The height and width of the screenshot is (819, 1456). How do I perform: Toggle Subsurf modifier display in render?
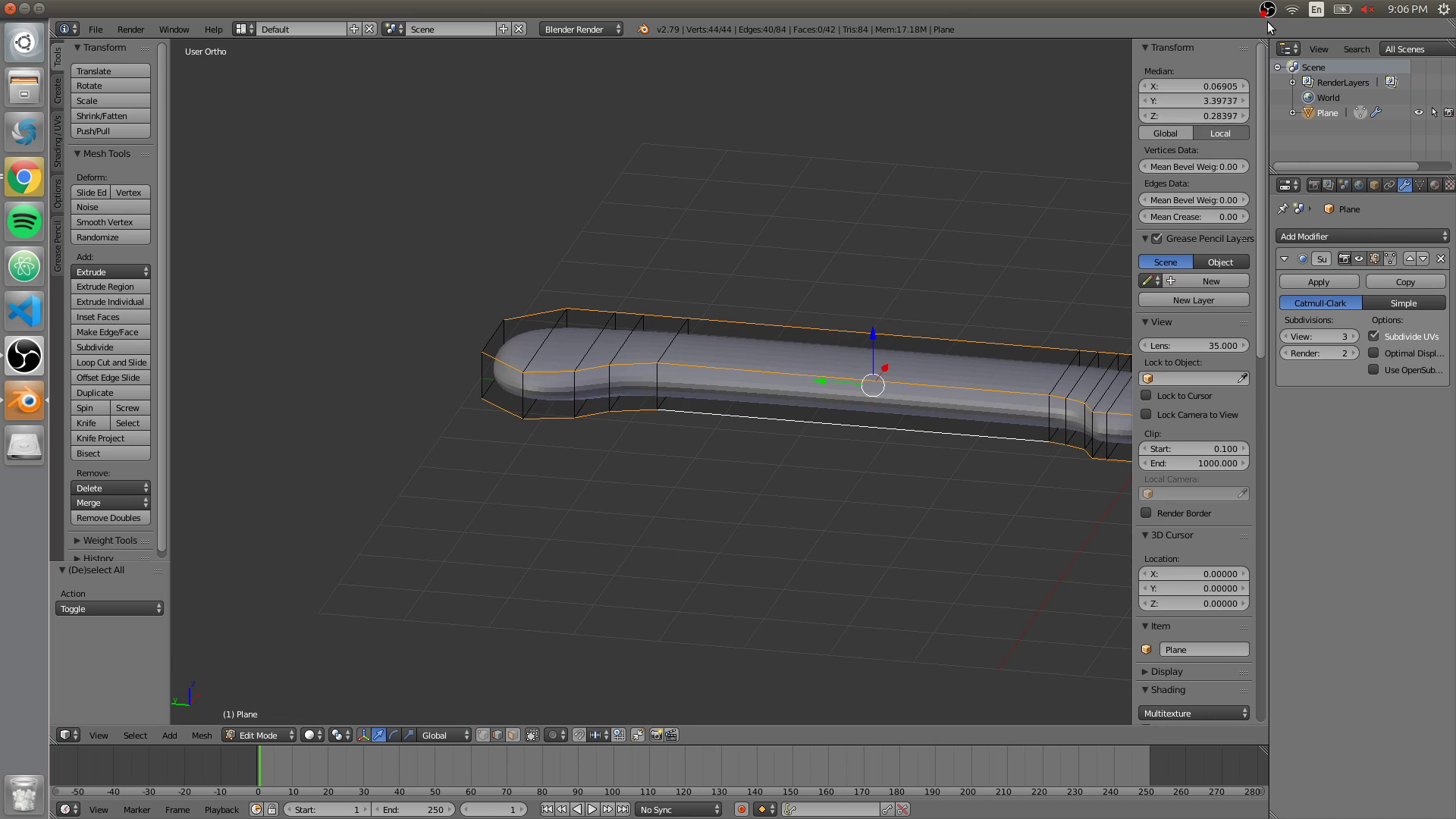1344,259
